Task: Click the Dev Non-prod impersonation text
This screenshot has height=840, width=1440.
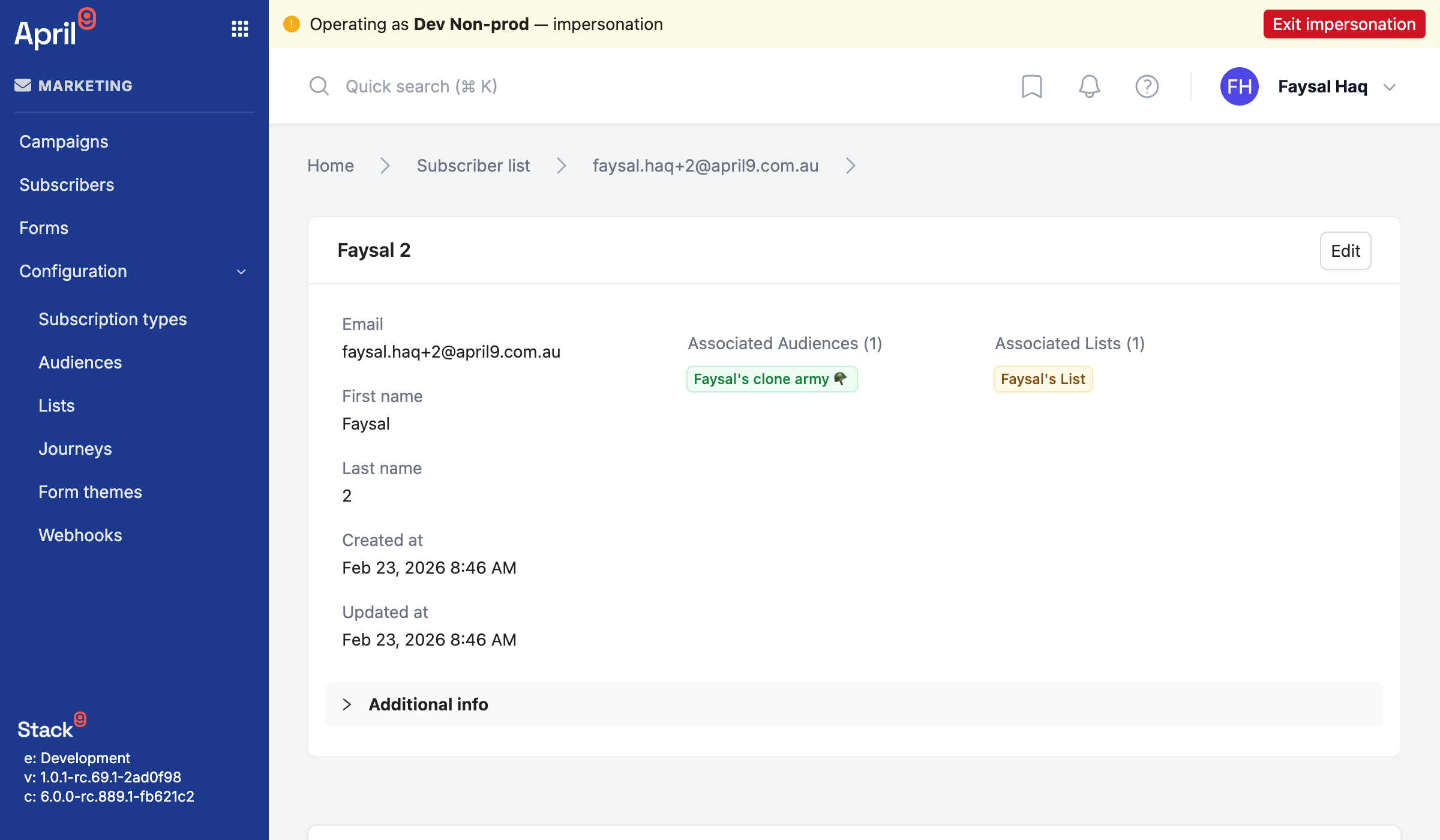Action: click(472, 24)
